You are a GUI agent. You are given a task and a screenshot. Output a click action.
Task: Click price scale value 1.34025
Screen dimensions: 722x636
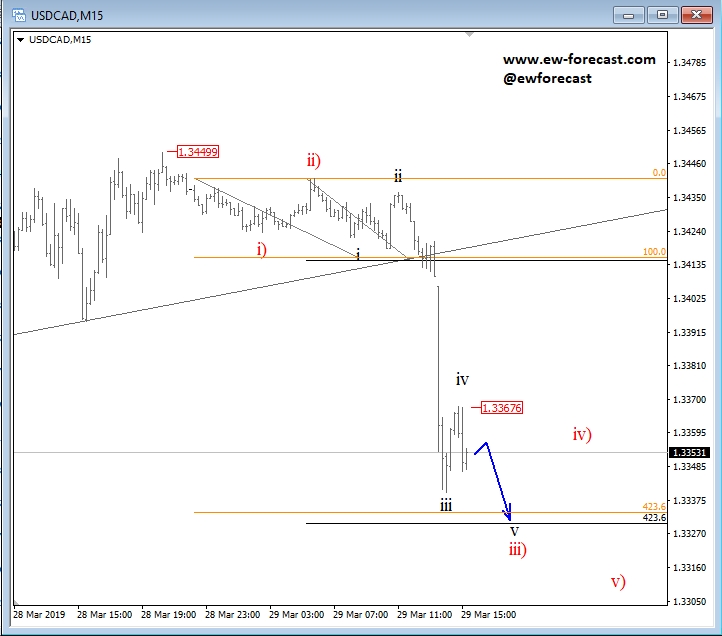tap(689, 299)
